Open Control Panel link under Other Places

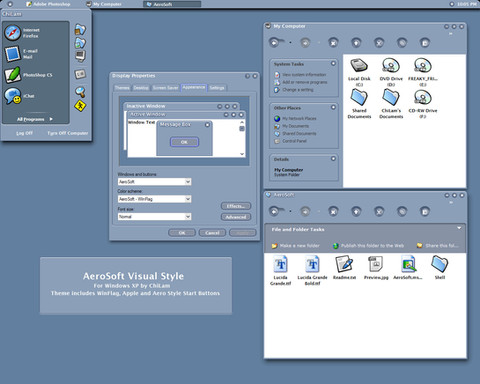coord(290,141)
